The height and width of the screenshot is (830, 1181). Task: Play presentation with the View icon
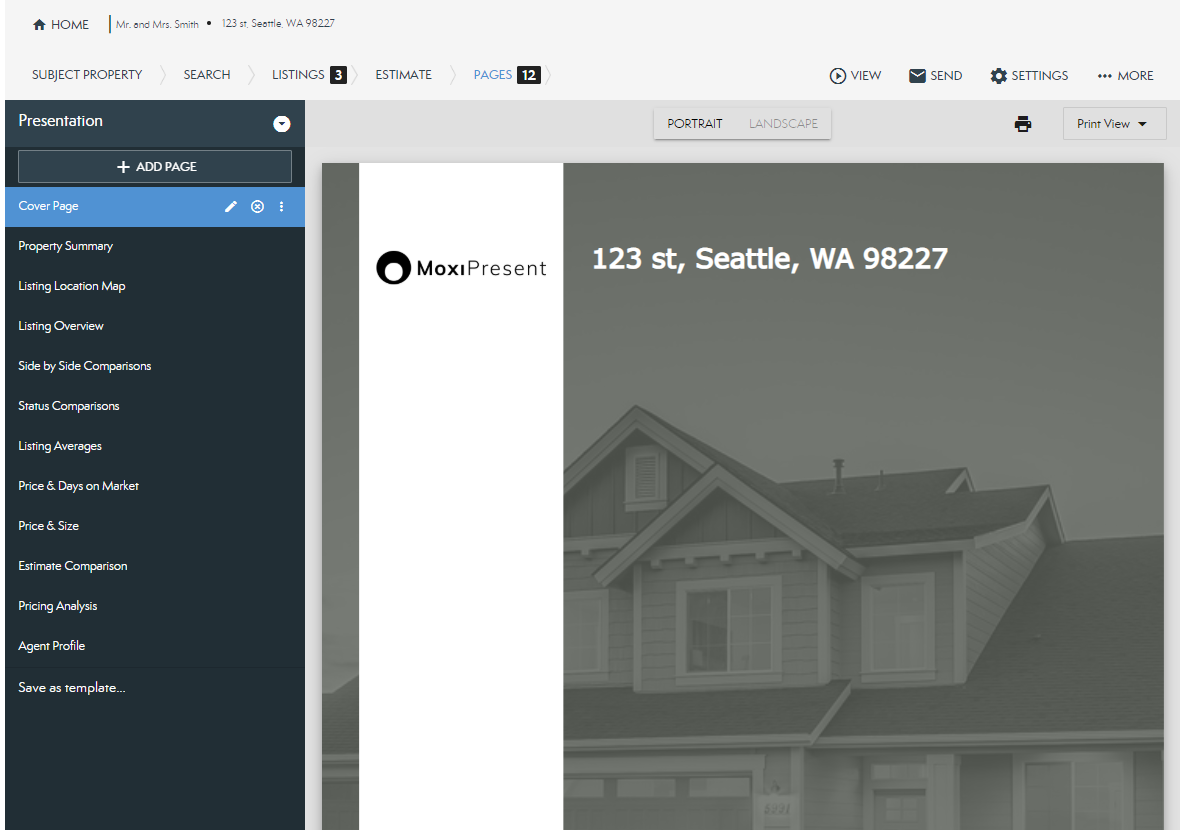838,76
